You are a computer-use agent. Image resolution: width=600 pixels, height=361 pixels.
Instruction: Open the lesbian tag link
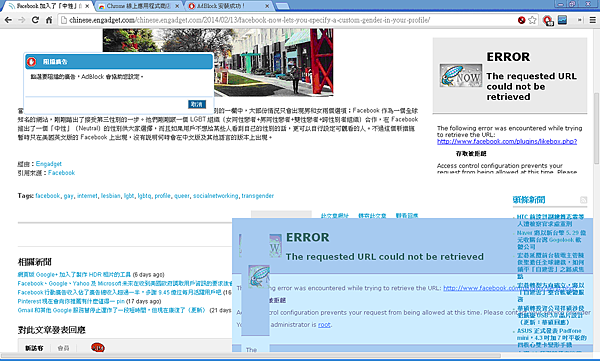[110, 196]
